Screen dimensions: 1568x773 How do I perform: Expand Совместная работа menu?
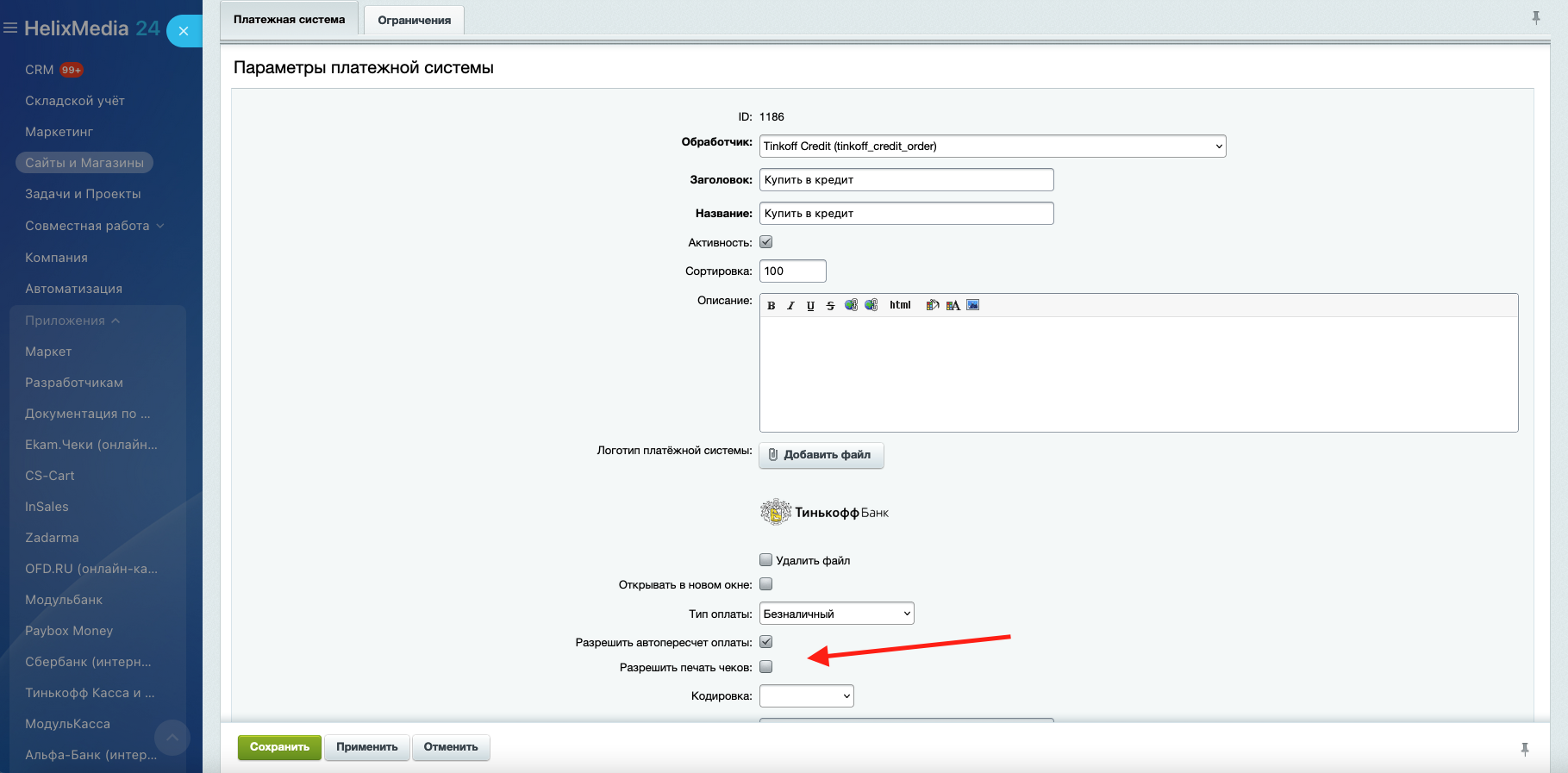tap(94, 226)
